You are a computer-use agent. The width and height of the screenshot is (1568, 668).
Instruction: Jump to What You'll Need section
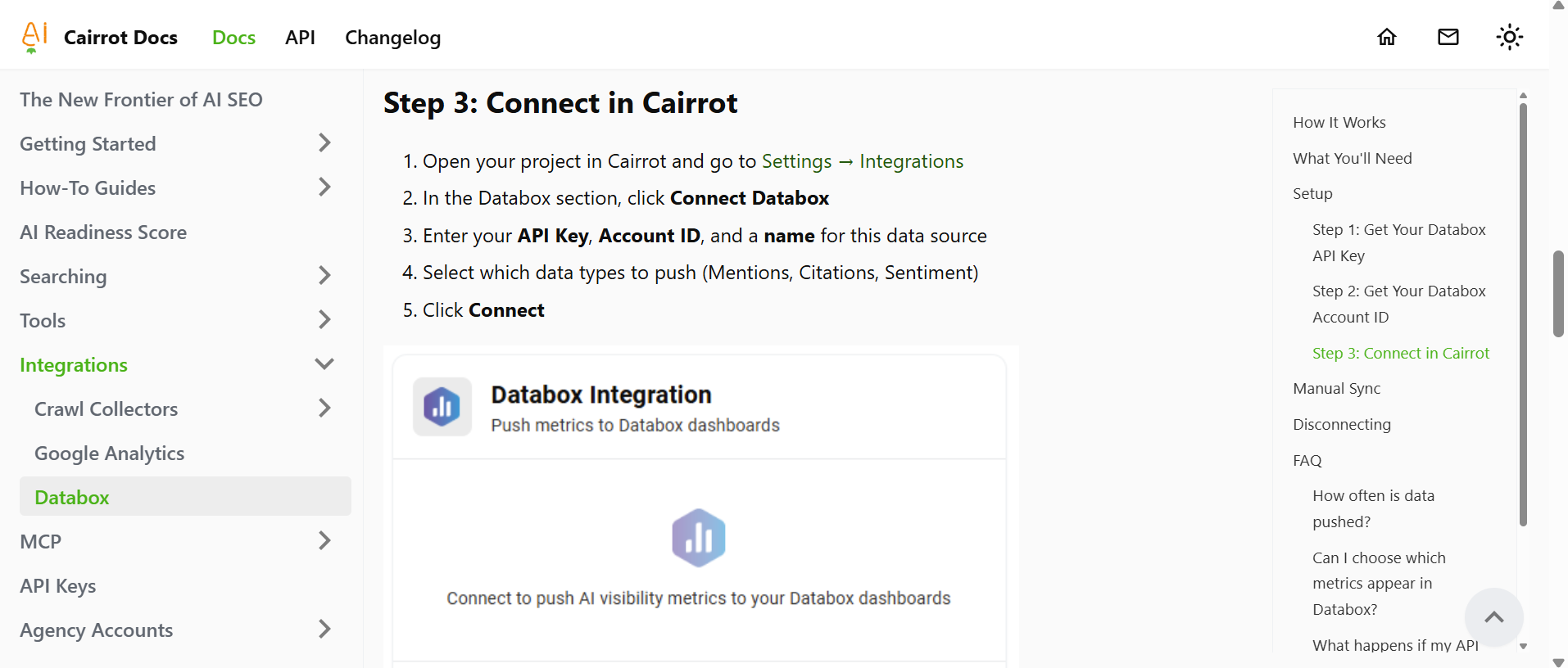click(1353, 159)
